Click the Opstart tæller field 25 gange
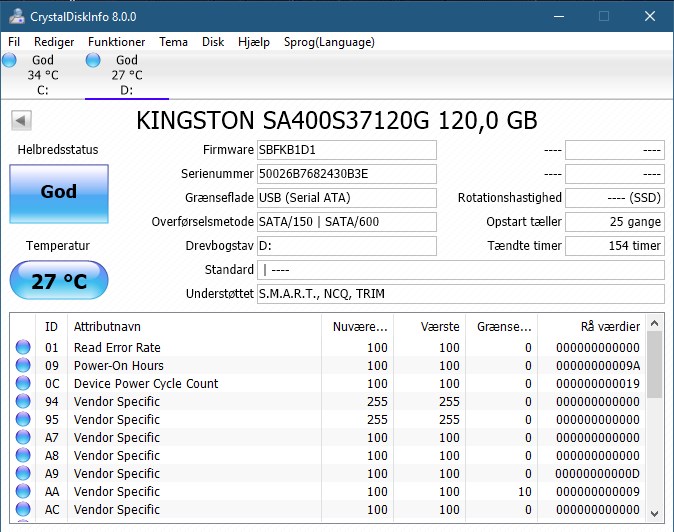 click(x=615, y=222)
